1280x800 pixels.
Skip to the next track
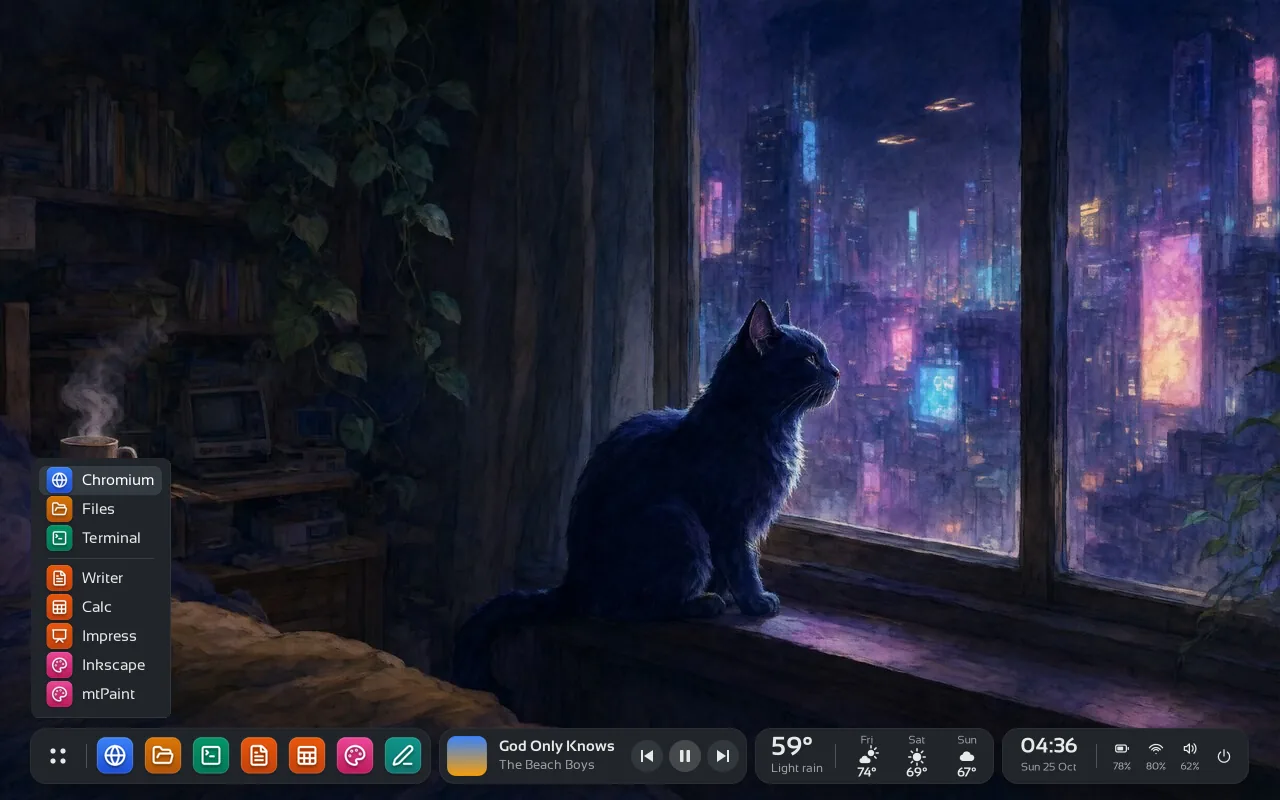pos(723,756)
